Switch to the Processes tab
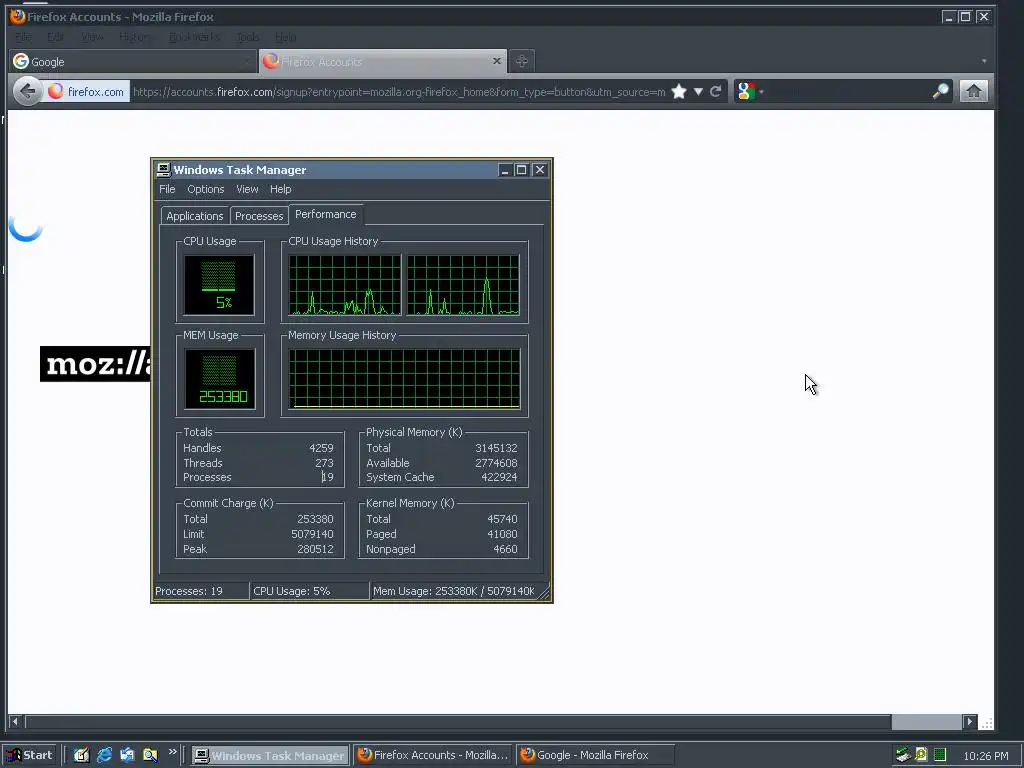Screen dimensions: 1024x768 tap(259, 216)
